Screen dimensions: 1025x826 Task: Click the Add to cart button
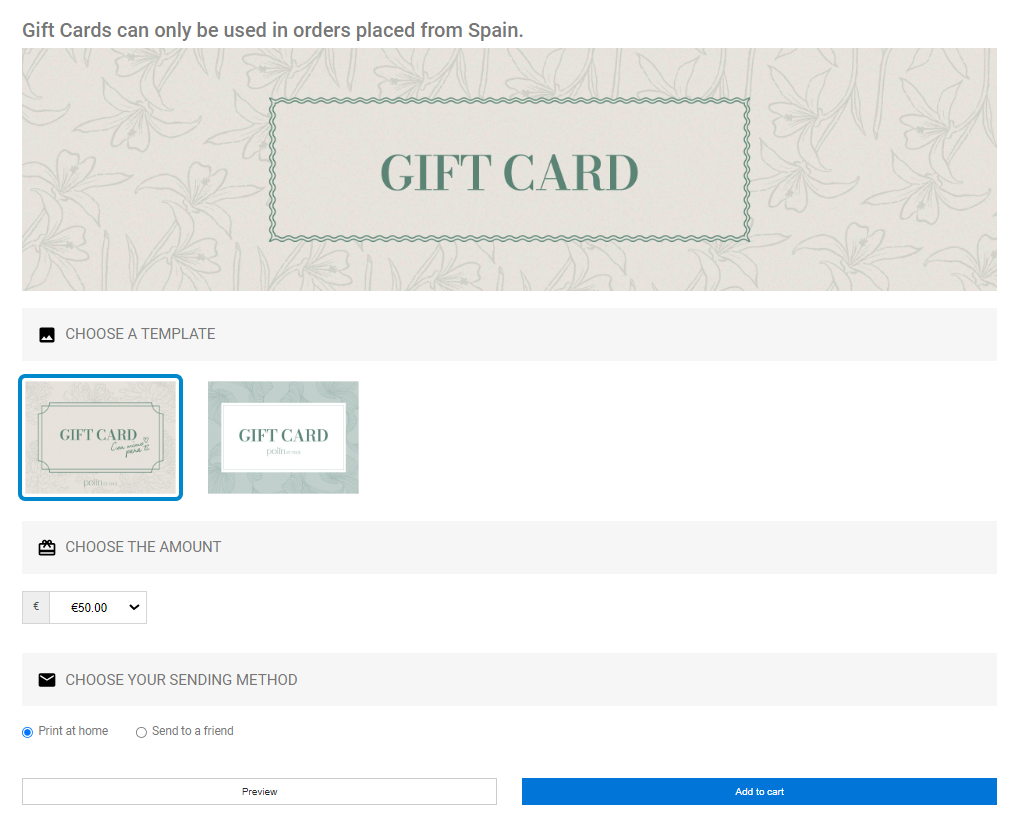coord(759,791)
